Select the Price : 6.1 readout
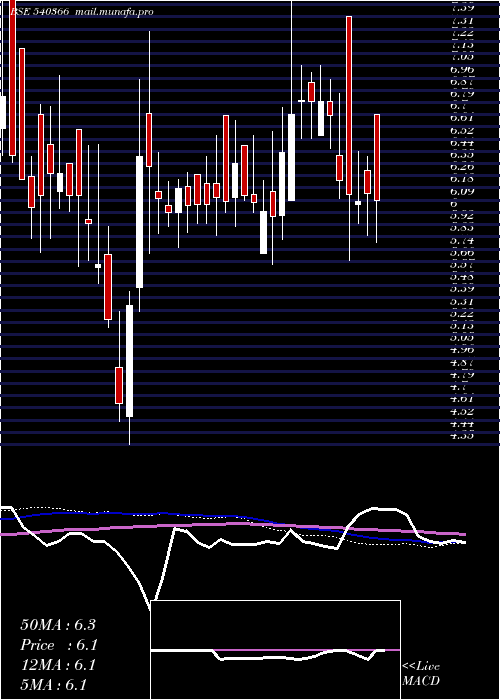 coord(59,645)
